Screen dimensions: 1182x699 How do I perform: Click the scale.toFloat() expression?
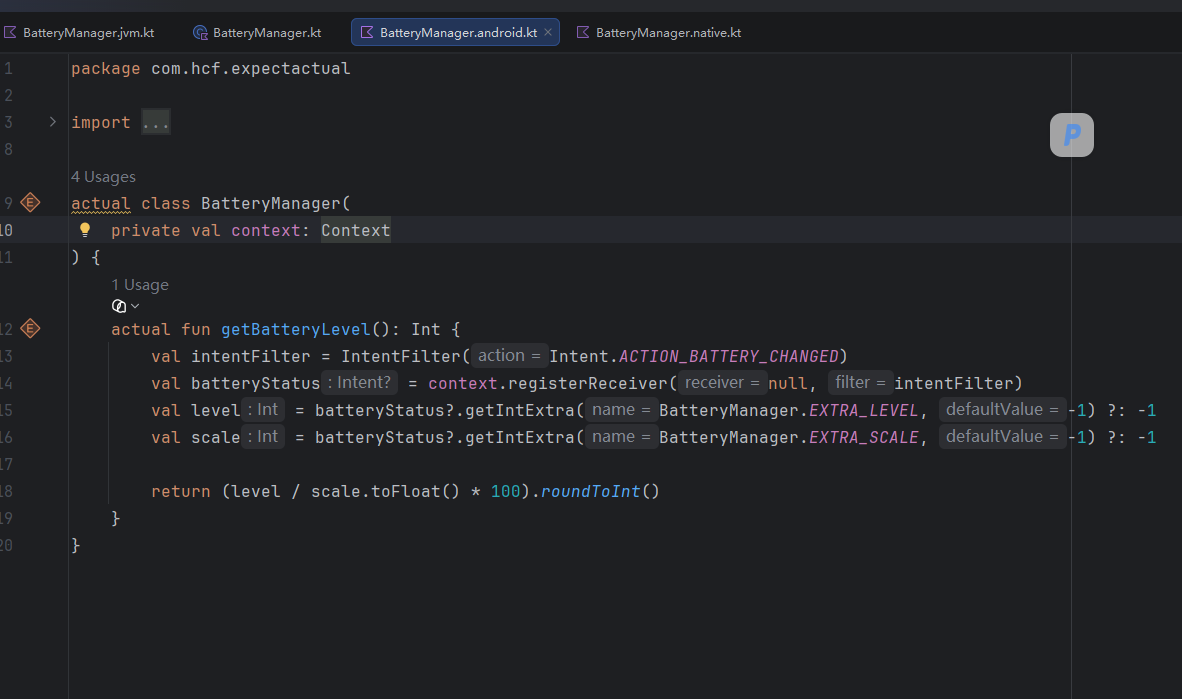tap(385, 492)
